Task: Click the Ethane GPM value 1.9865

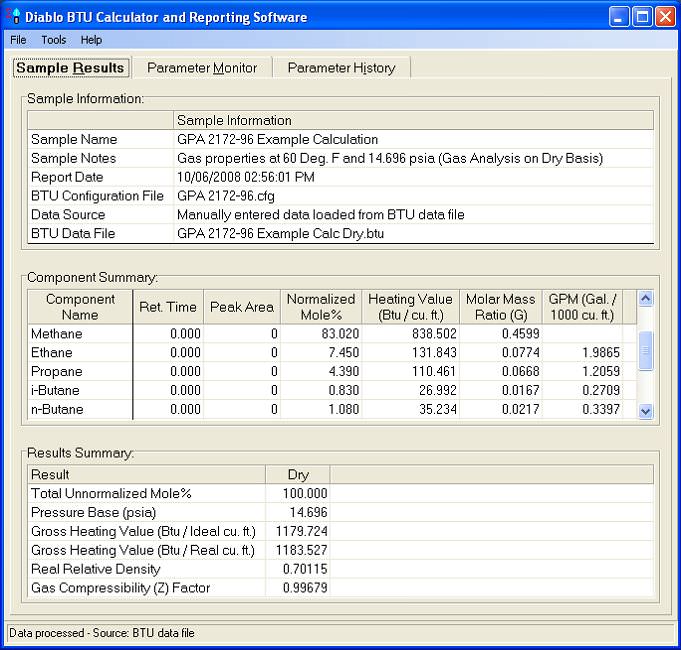Action: click(601, 352)
